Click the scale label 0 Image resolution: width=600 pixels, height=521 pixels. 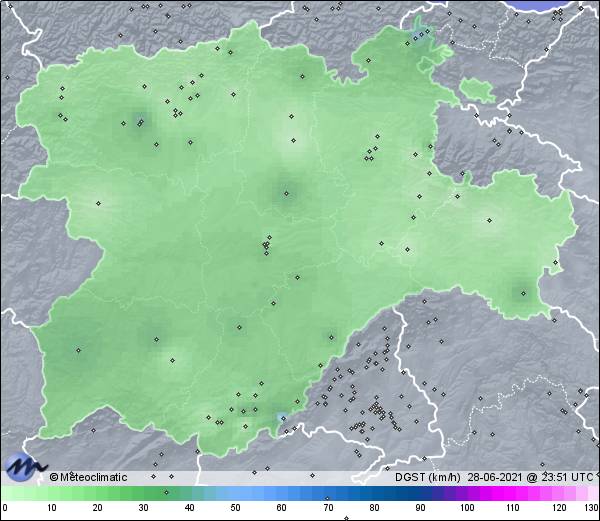point(5,509)
